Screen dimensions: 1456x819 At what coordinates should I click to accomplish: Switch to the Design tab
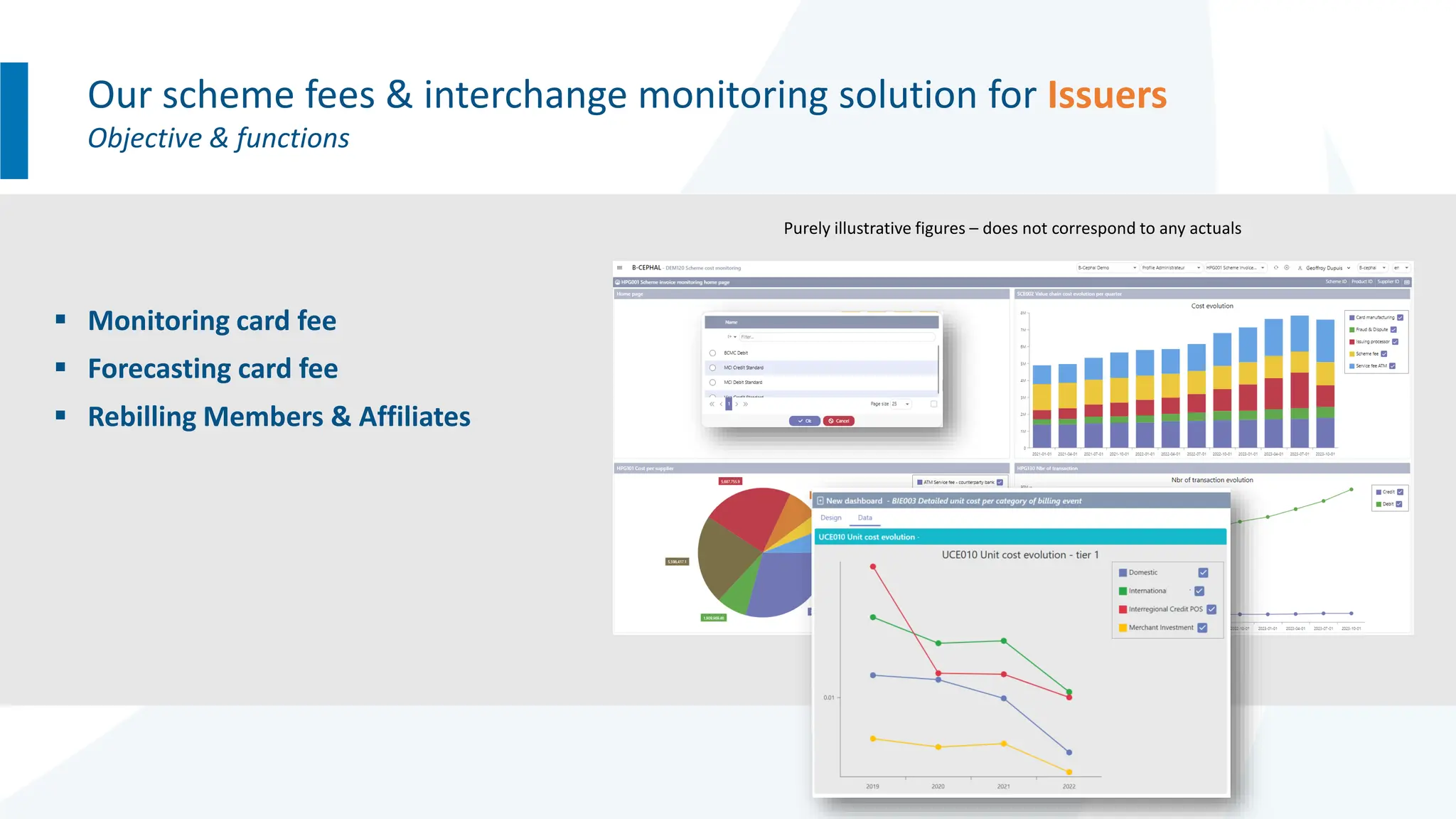pos(830,518)
